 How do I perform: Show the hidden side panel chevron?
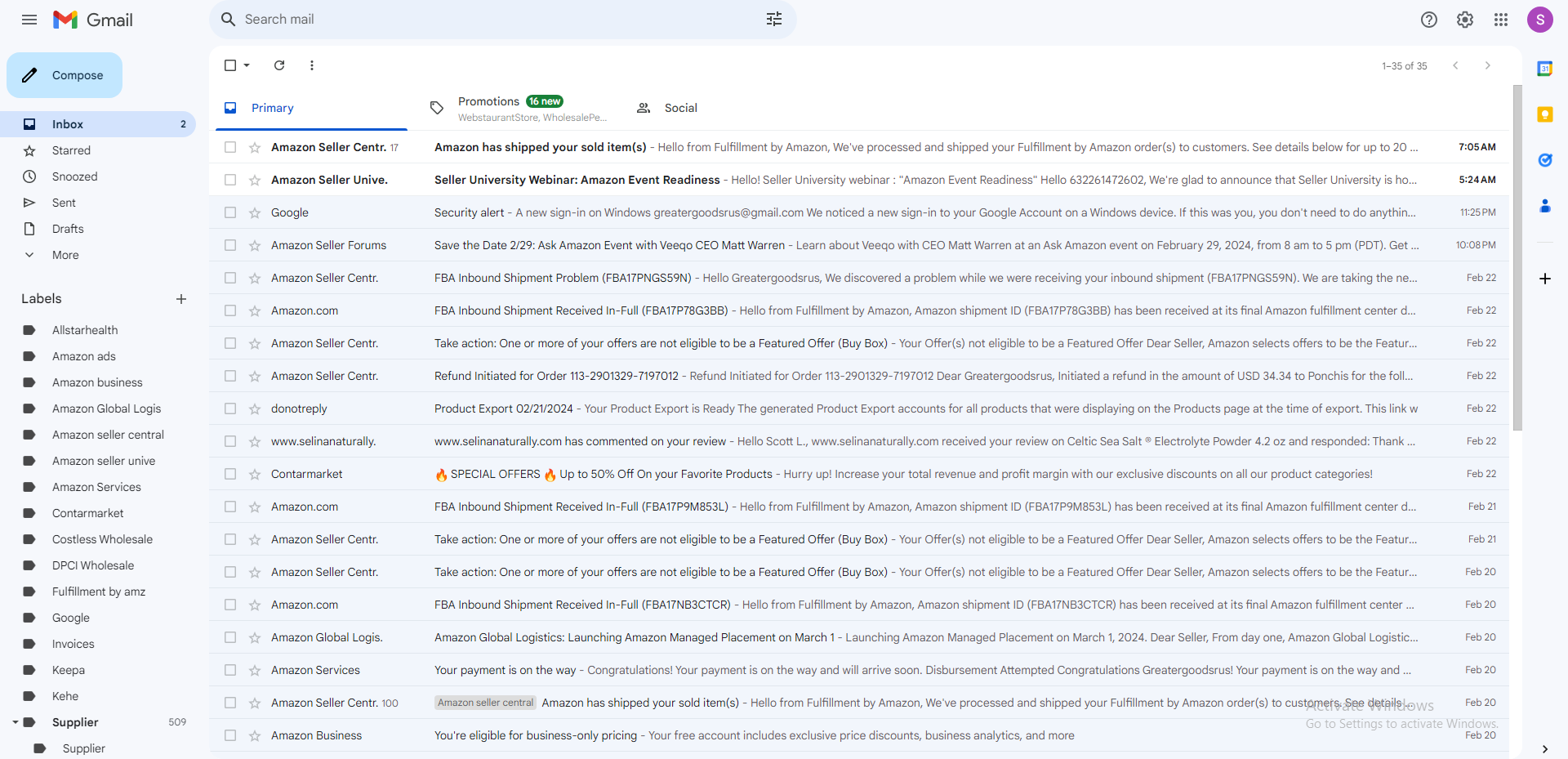[1545, 748]
